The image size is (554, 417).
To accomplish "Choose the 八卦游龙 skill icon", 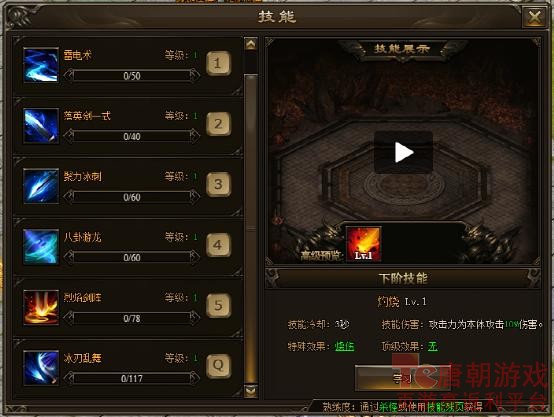I will tap(41, 246).
